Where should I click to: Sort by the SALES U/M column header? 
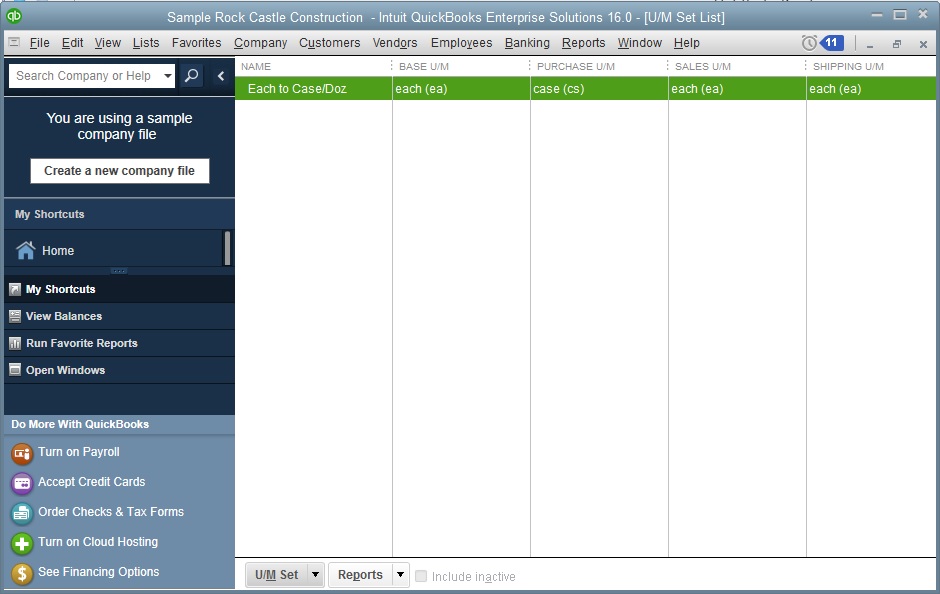pos(736,67)
